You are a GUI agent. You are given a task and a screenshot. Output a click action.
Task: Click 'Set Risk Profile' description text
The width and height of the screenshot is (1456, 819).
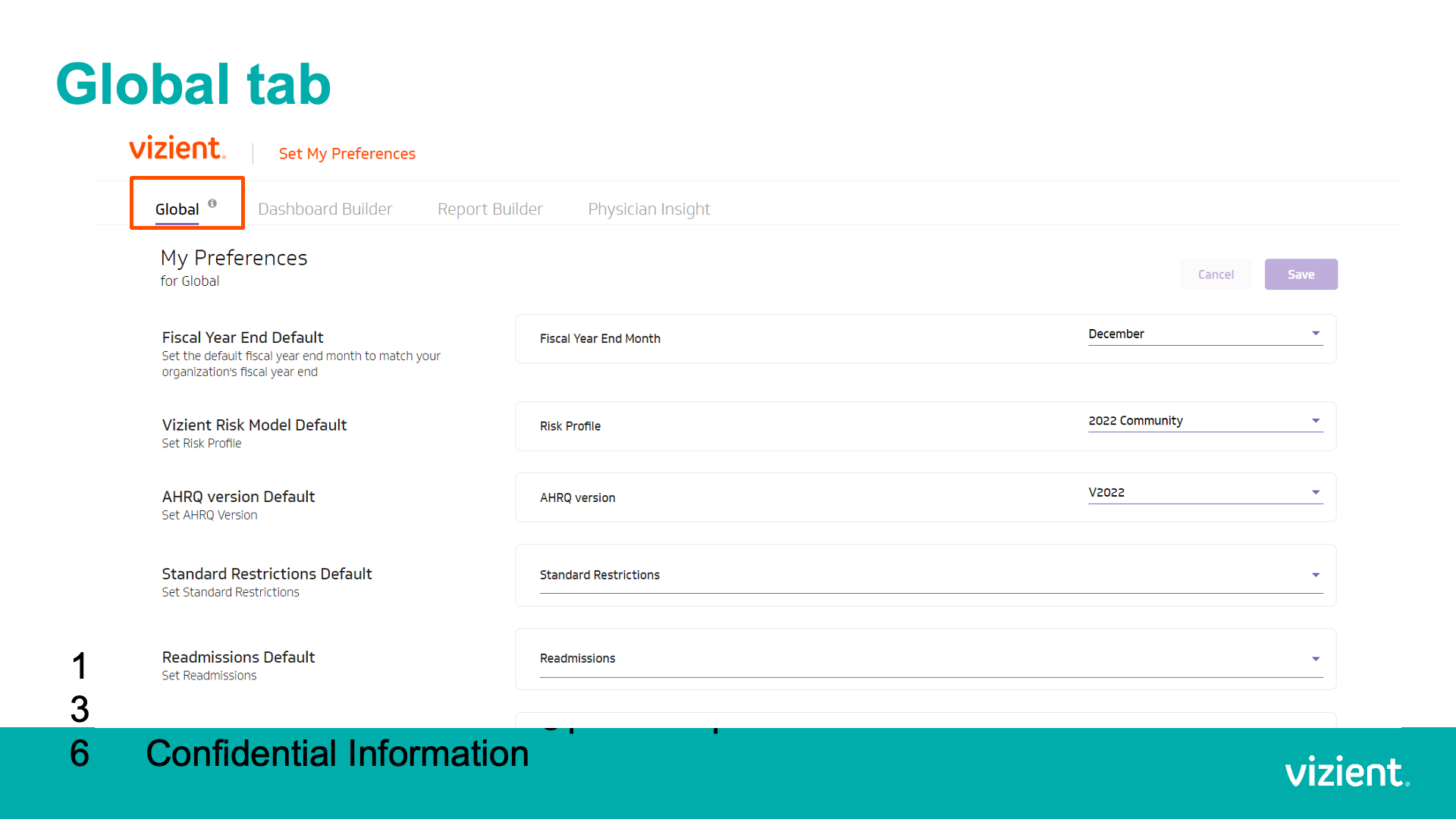[202, 444]
